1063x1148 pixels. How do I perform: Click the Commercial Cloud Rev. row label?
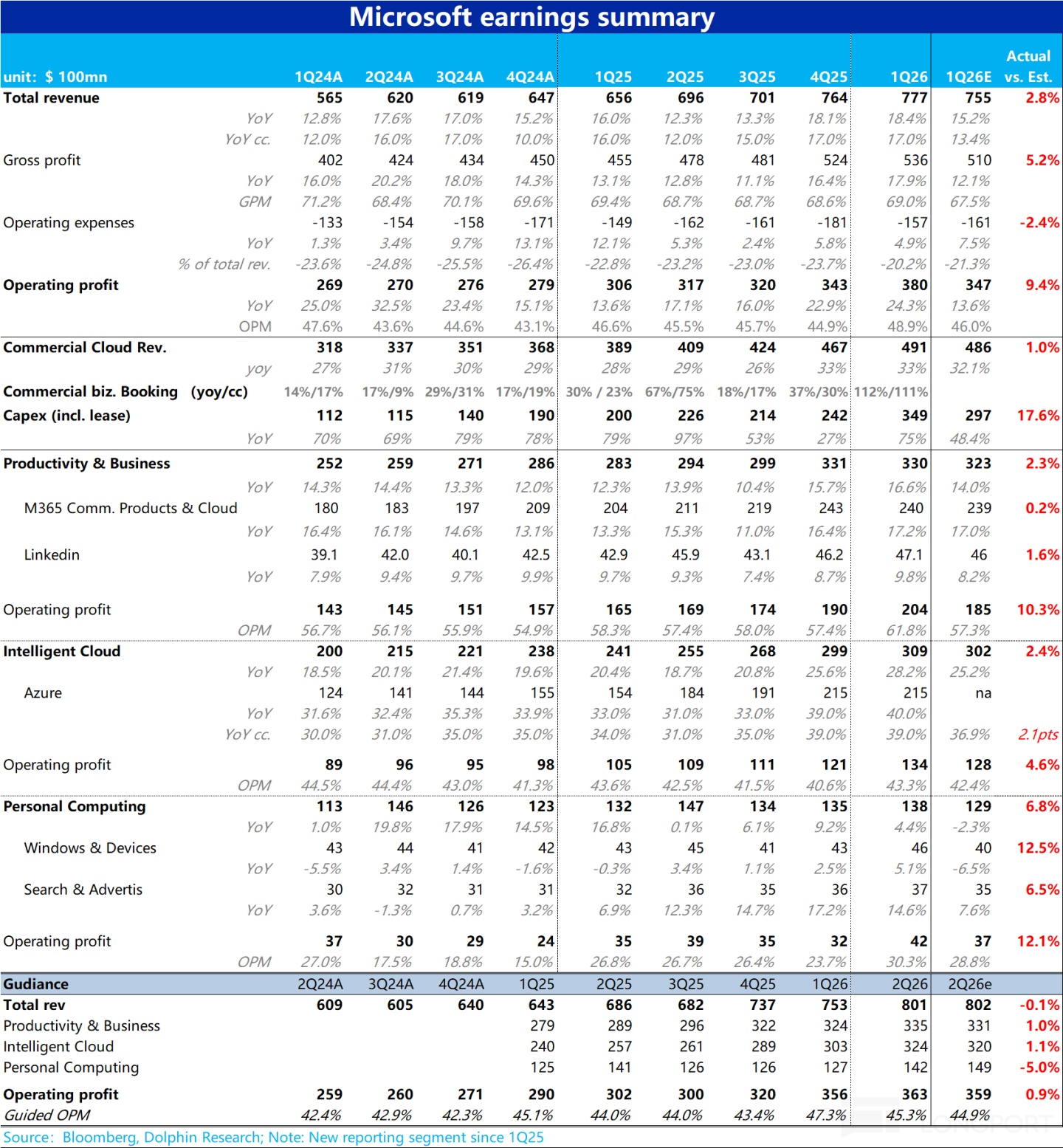(84, 348)
